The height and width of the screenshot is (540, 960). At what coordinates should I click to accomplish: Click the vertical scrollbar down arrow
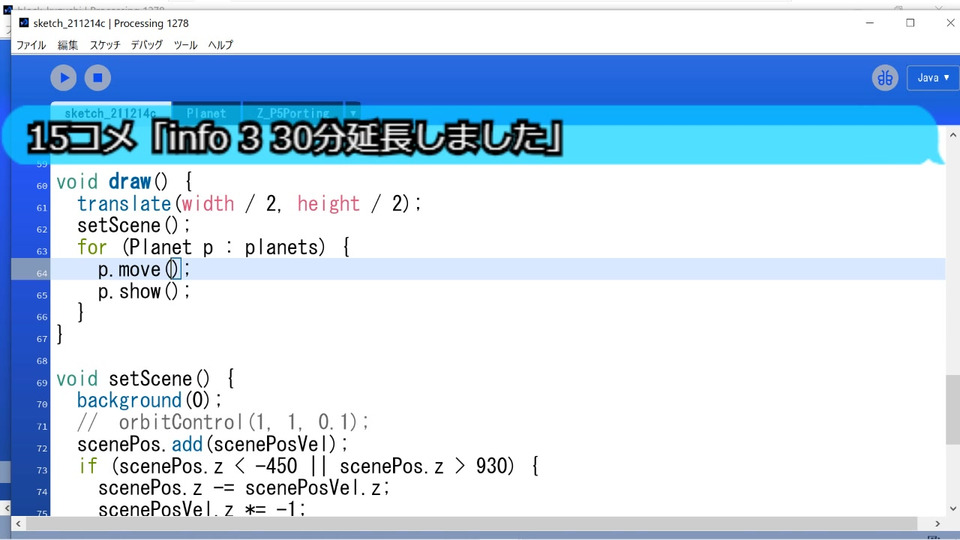coord(953,509)
